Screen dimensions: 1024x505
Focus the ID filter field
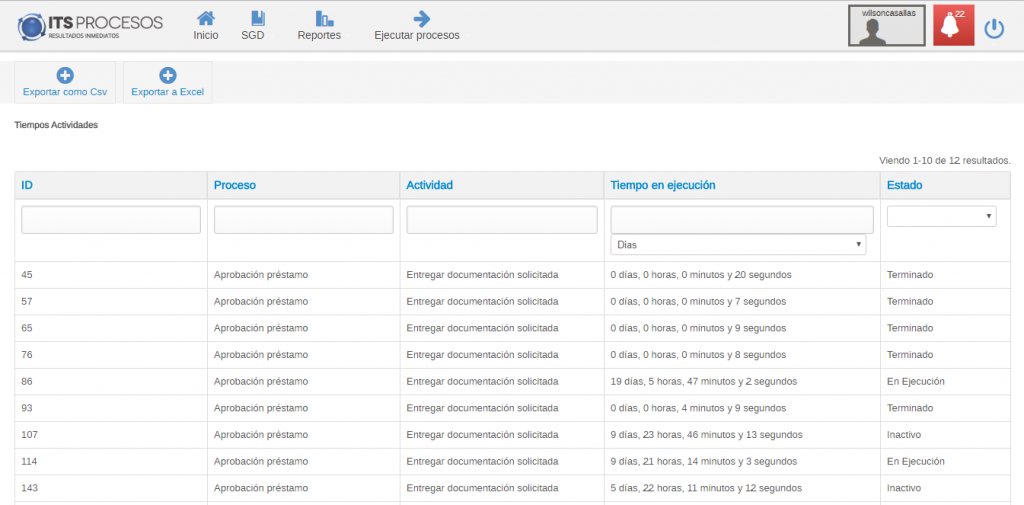tap(111, 220)
